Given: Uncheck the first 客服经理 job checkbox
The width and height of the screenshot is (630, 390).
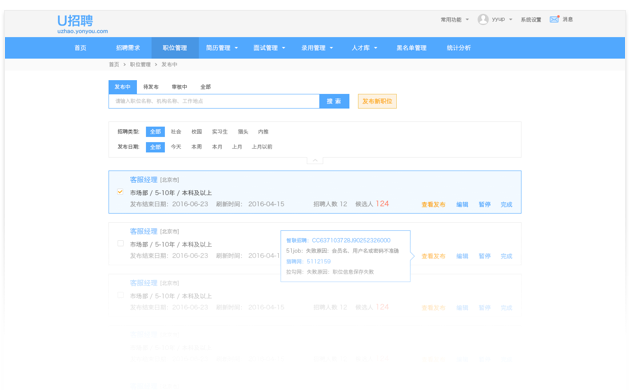Looking at the screenshot, I should click(x=120, y=192).
